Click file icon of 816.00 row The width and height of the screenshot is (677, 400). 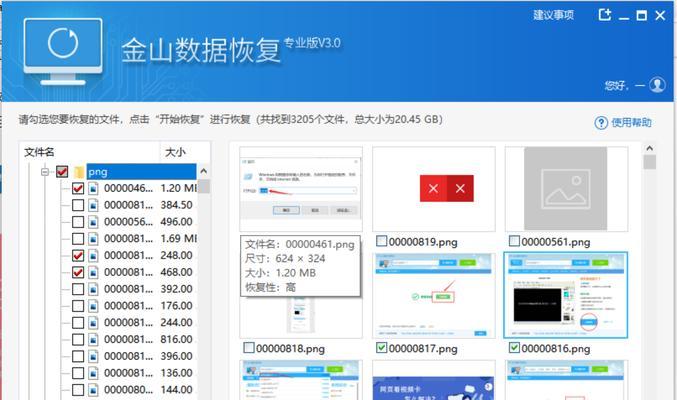(93, 340)
